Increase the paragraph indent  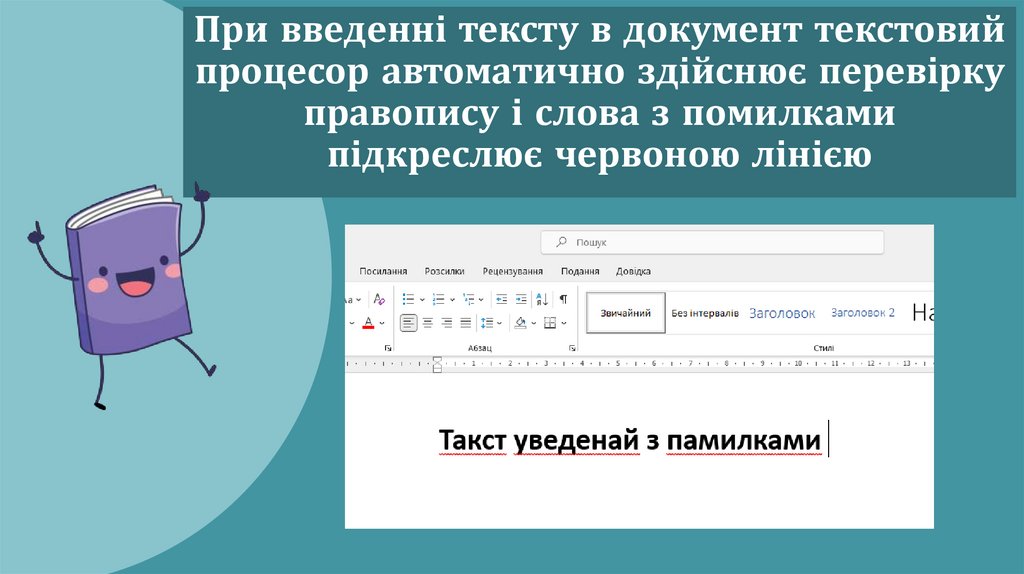tap(520, 299)
